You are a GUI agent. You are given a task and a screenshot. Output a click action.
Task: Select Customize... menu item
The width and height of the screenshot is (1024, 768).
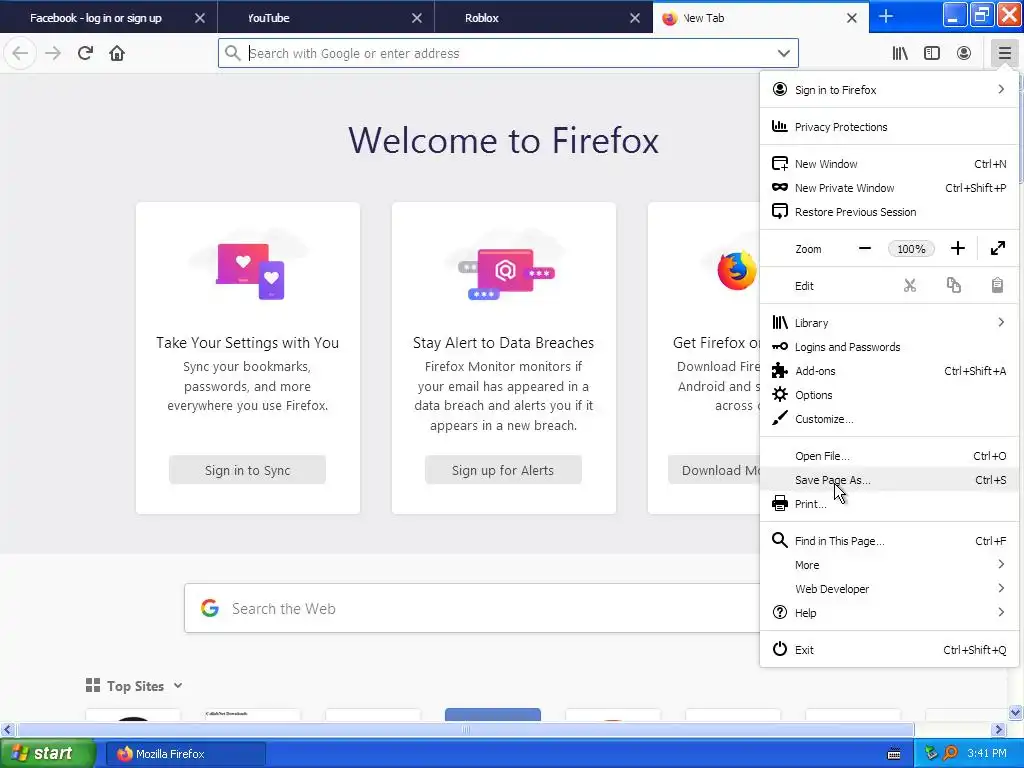pyautogui.click(x=889, y=419)
